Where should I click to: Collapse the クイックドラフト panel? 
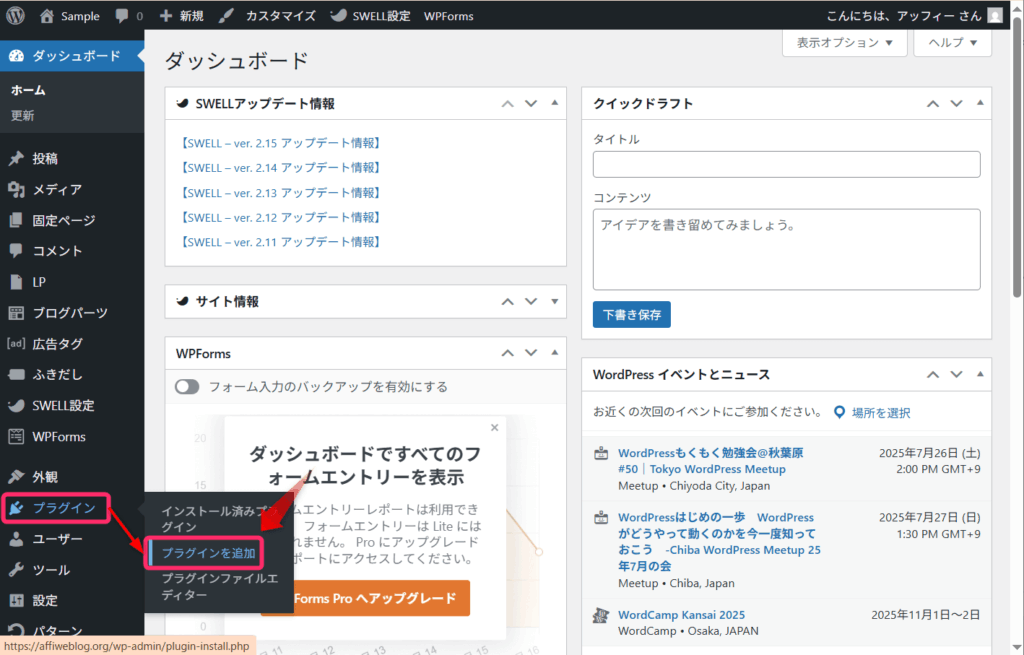[x=980, y=103]
